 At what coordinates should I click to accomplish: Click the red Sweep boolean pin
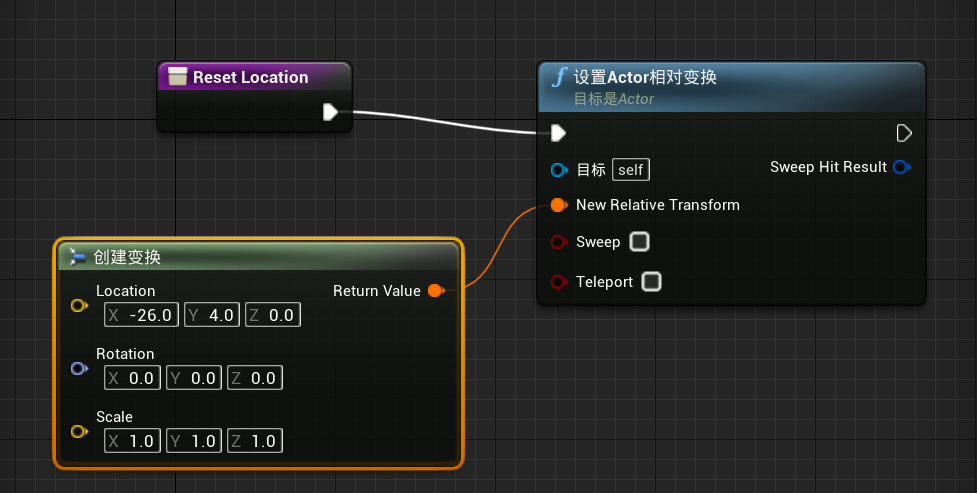[558, 243]
